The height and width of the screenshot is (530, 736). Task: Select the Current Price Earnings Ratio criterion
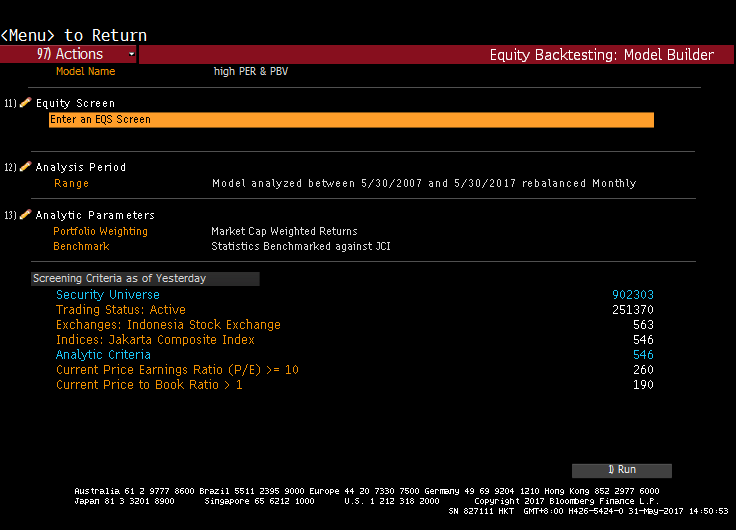177,370
